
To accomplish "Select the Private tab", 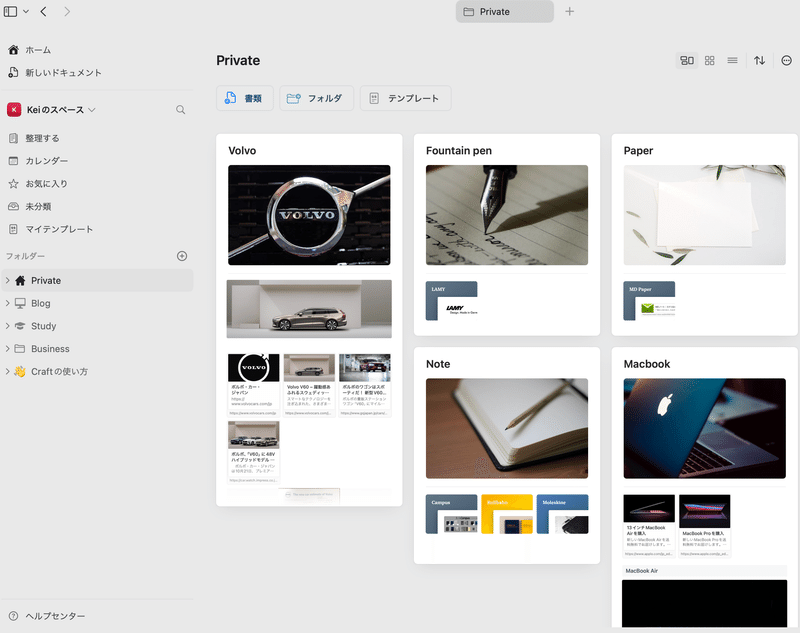I will [x=504, y=11].
